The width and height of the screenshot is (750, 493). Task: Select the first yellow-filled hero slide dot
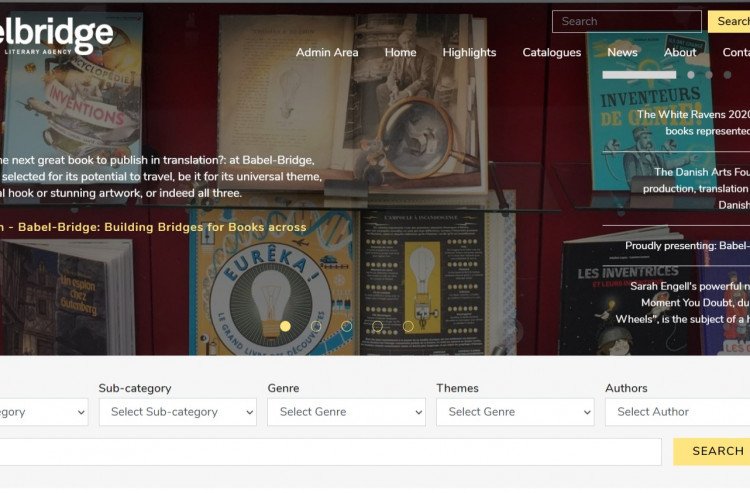pyautogui.click(x=285, y=326)
